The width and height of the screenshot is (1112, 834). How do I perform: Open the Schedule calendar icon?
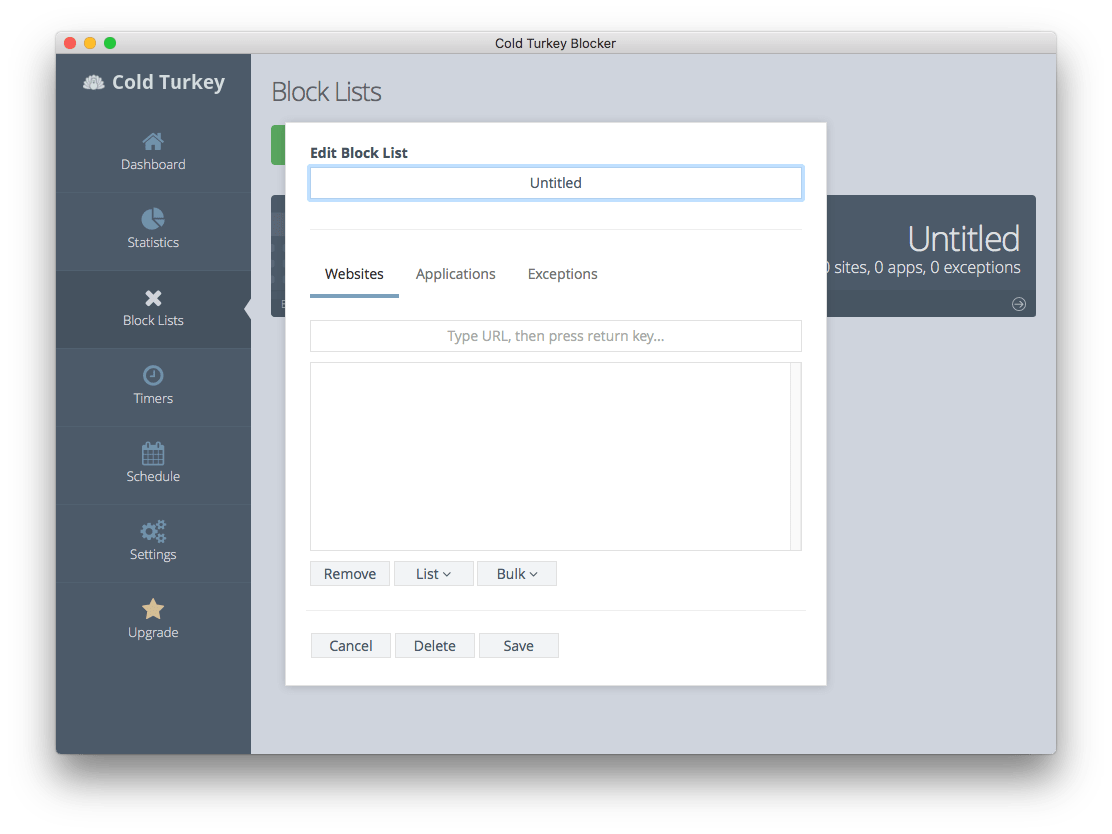click(153, 453)
